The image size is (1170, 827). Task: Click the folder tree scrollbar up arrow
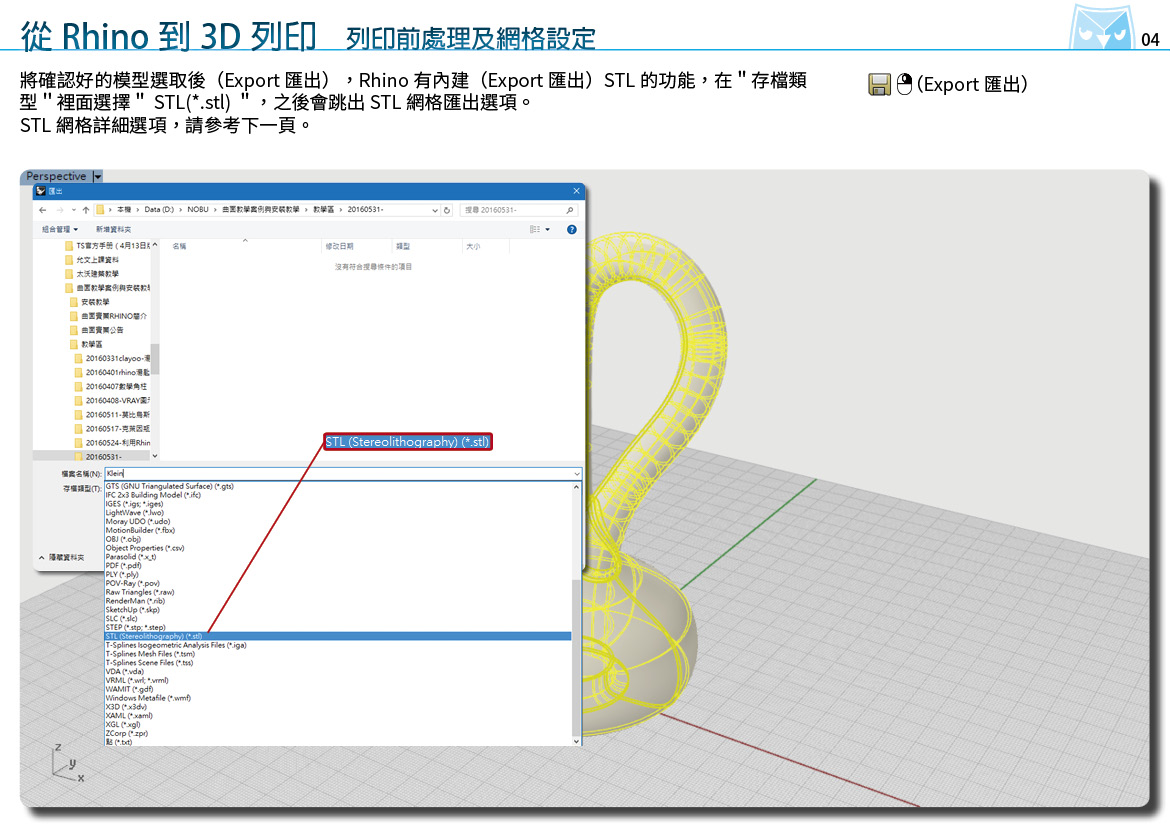(155, 245)
